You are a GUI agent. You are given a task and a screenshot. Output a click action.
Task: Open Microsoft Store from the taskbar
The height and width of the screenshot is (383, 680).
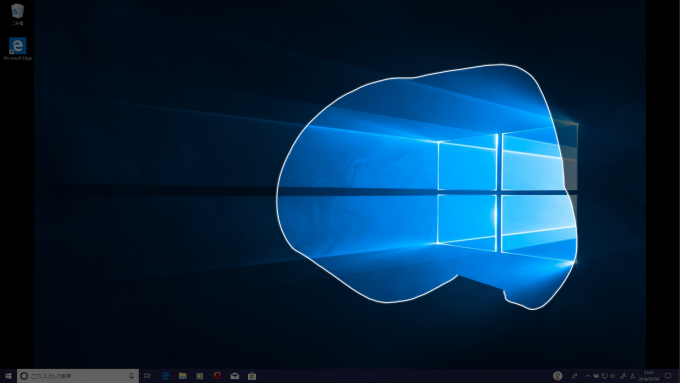coord(252,376)
